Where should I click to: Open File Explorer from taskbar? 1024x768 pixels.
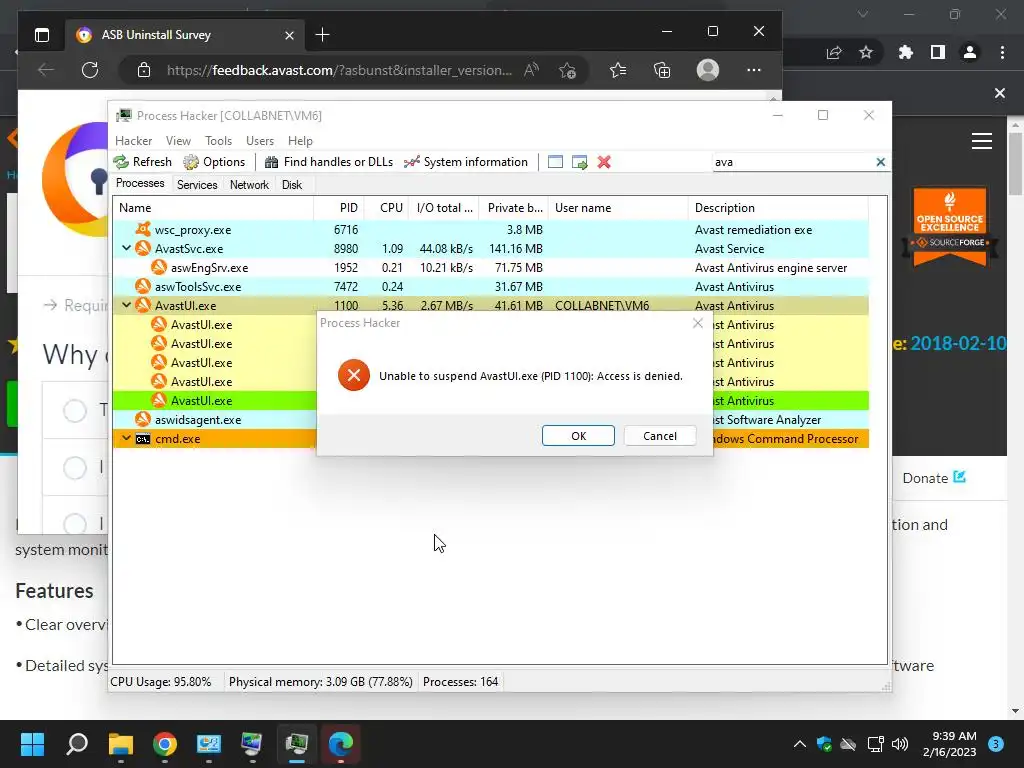click(x=121, y=744)
